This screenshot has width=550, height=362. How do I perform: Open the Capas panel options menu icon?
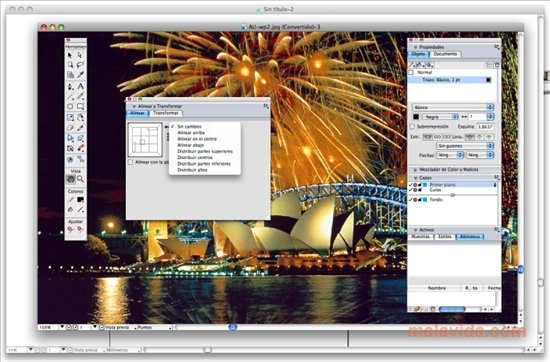coord(497,177)
